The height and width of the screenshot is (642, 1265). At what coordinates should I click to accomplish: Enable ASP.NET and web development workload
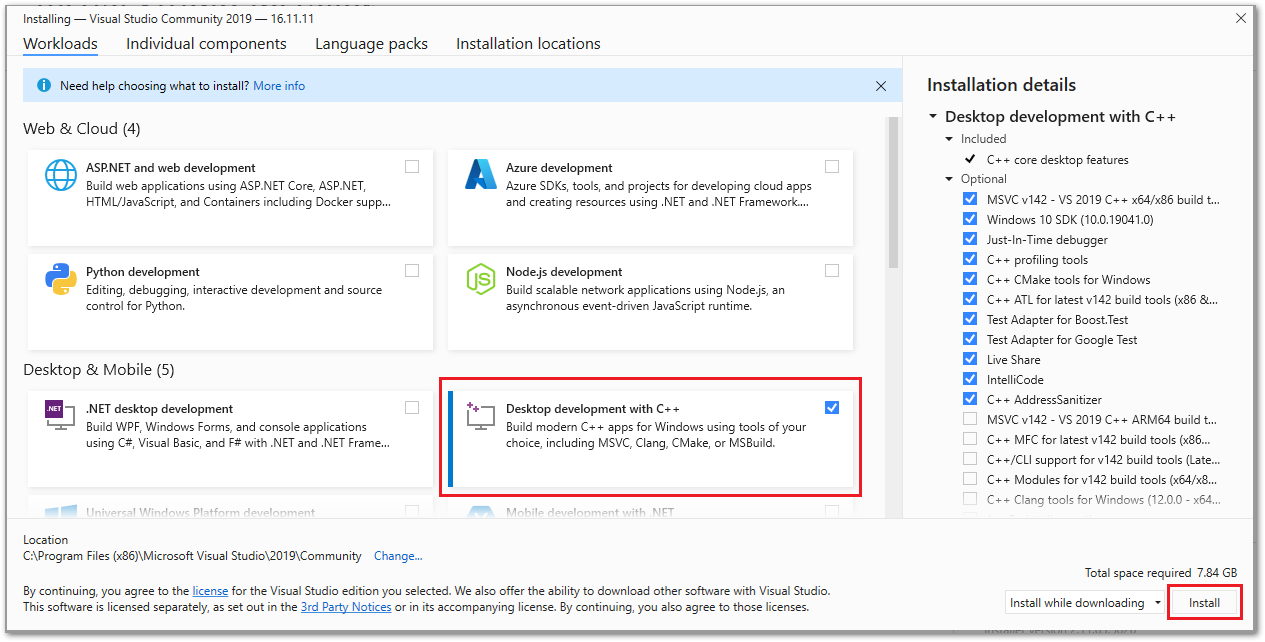point(412,167)
